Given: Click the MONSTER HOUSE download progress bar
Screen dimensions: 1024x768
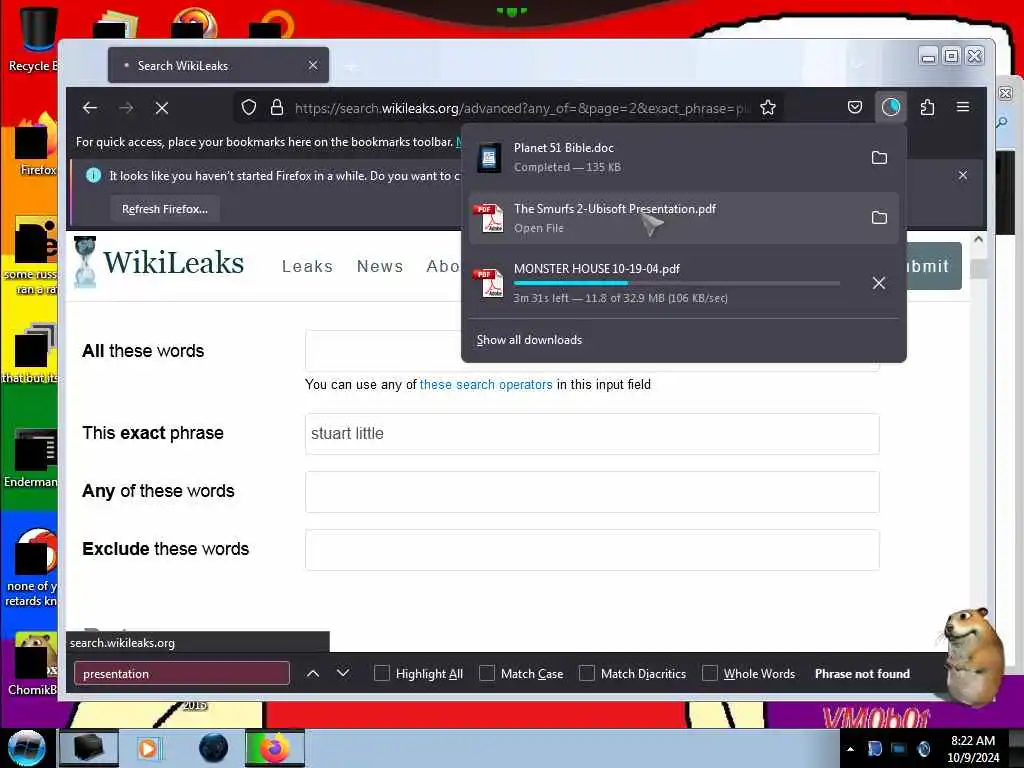Looking at the screenshot, I should tap(677, 283).
